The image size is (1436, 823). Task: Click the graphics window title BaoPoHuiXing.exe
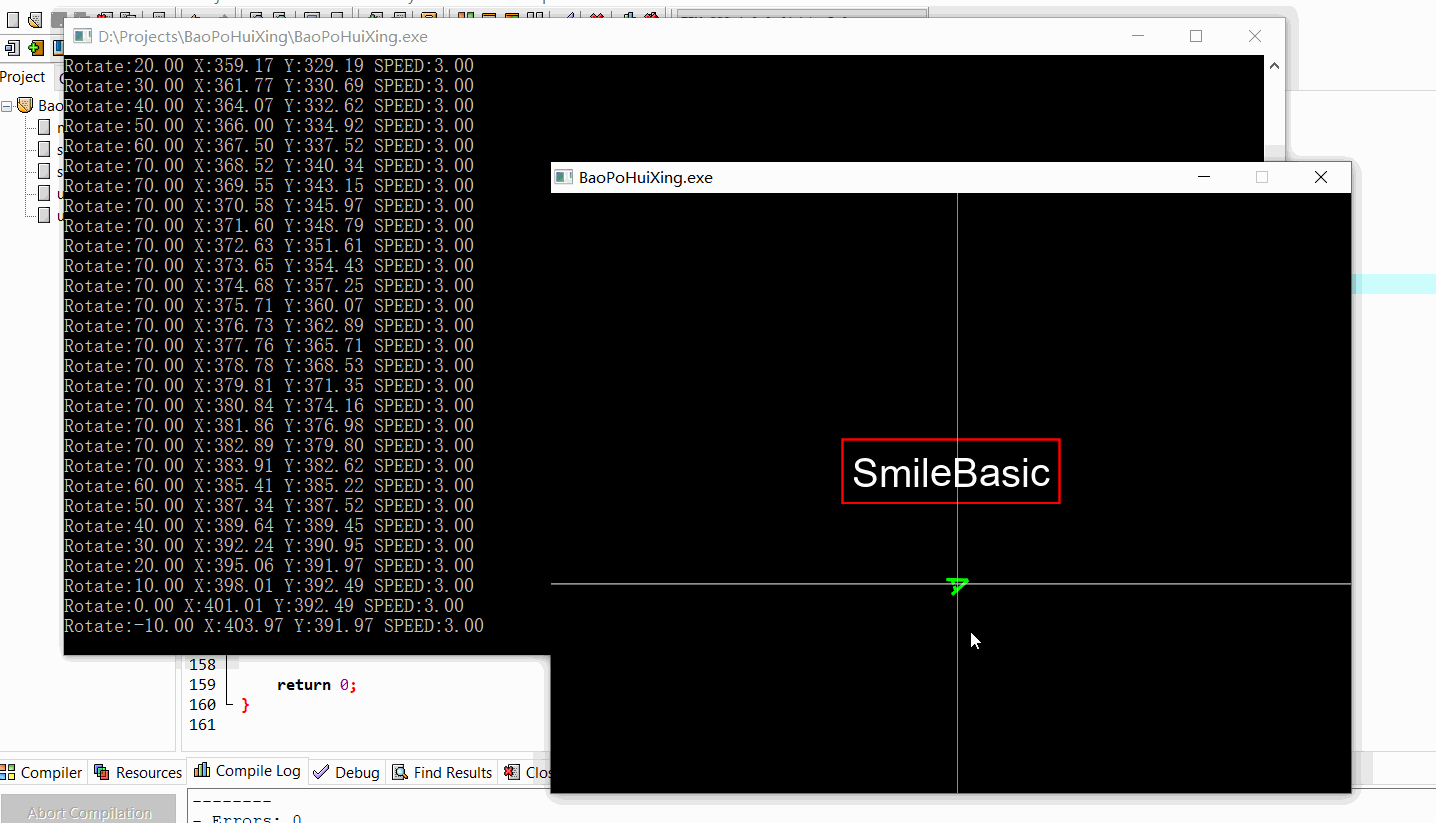coord(646,177)
